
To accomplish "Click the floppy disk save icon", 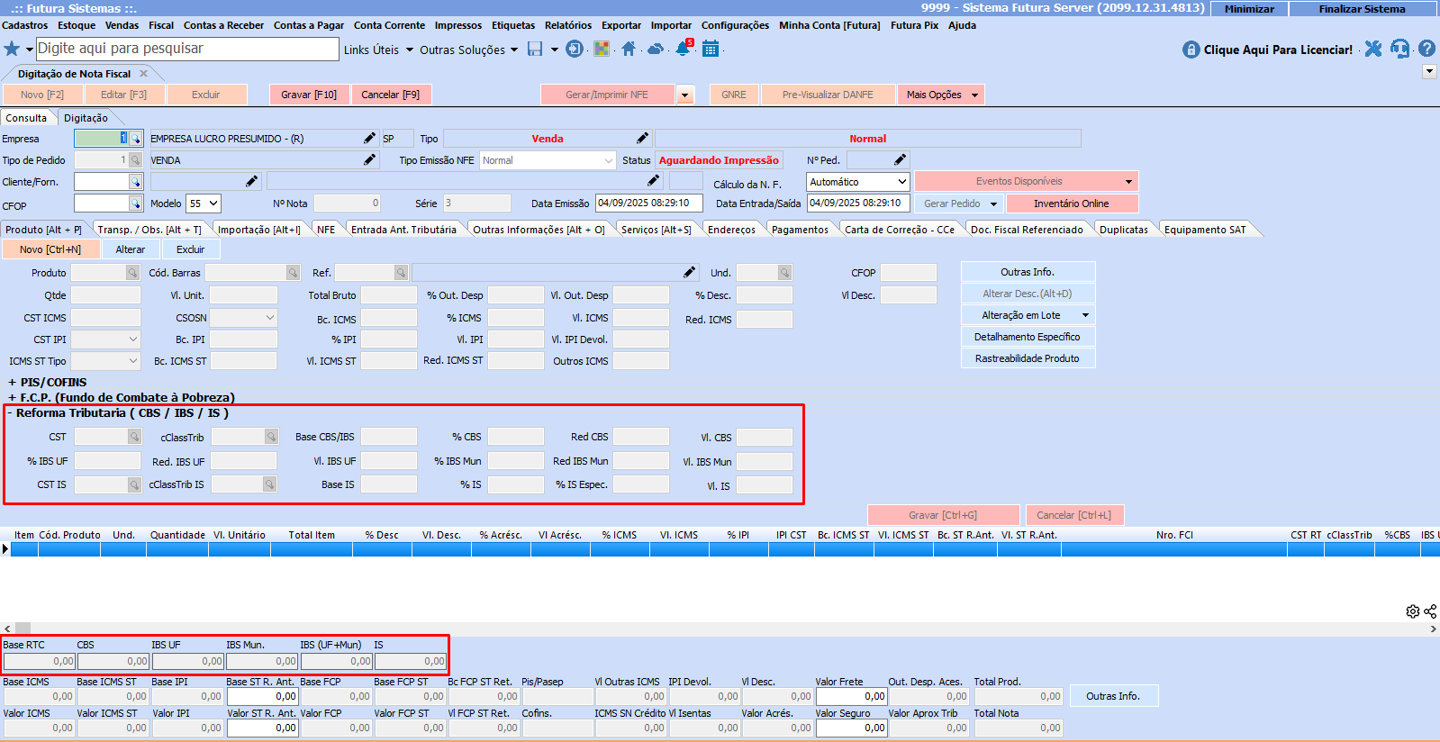I will click(x=535, y=49).
